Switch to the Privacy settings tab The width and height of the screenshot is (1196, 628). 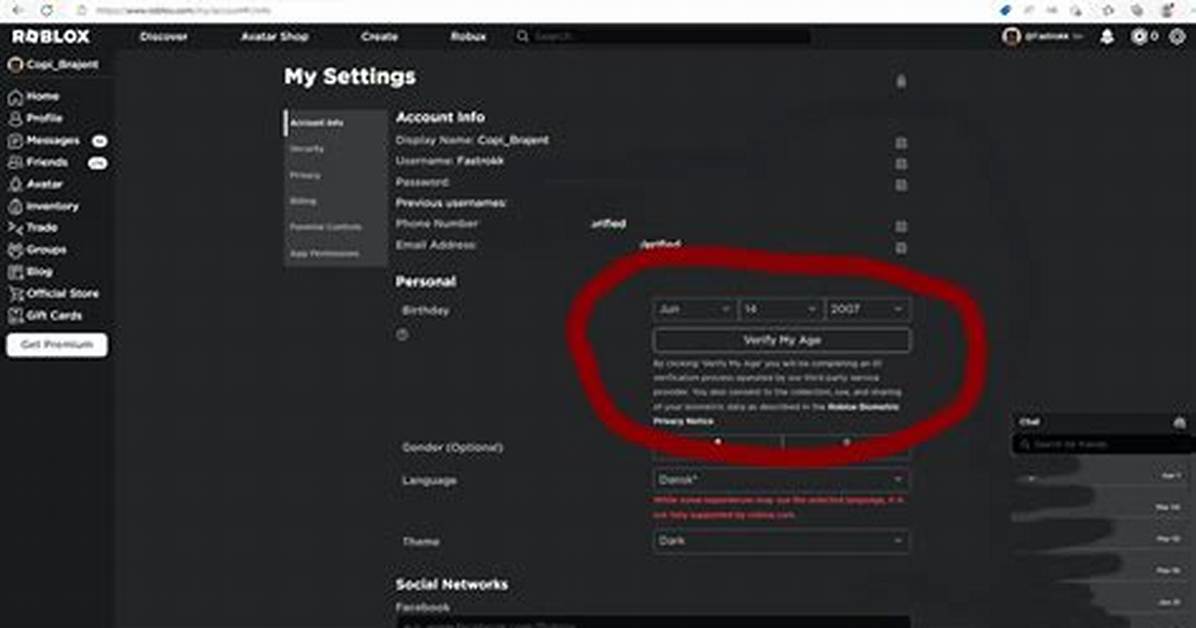(x=336, y=176)
